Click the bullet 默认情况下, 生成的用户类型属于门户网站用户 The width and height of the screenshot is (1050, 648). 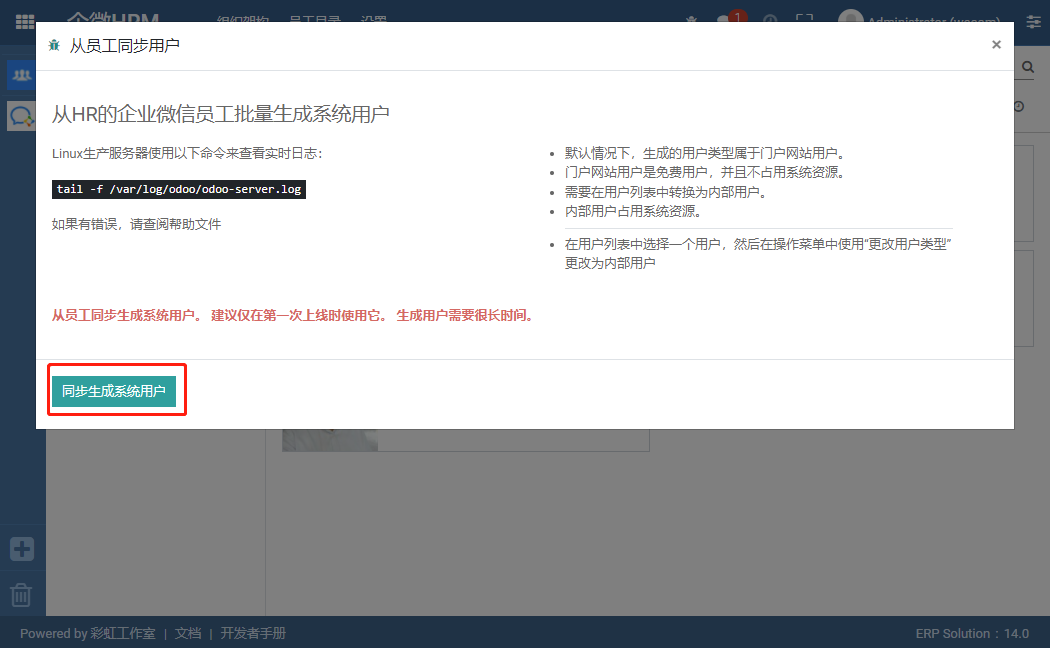pos(705,153)
